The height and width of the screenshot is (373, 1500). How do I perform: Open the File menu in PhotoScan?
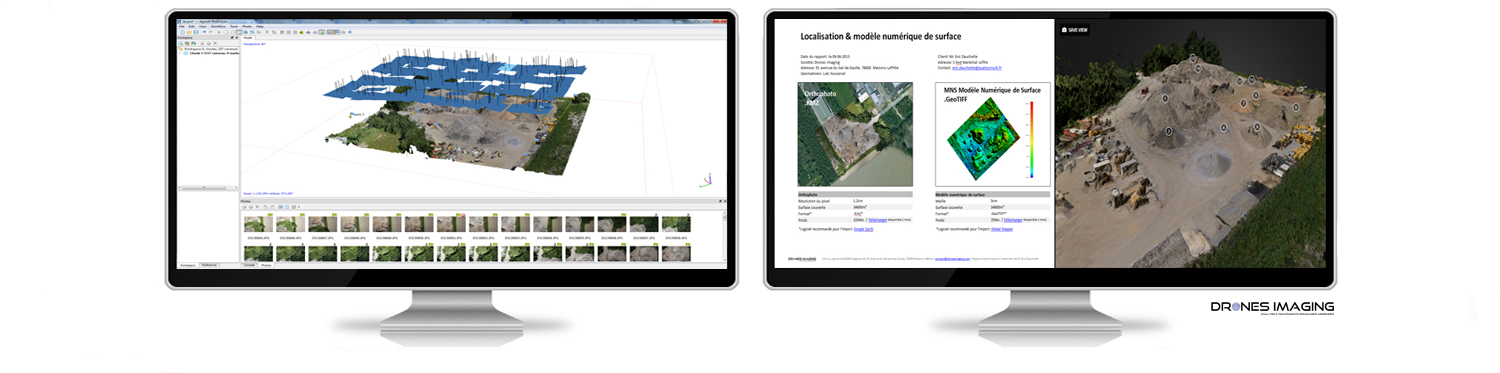[181, 27]
